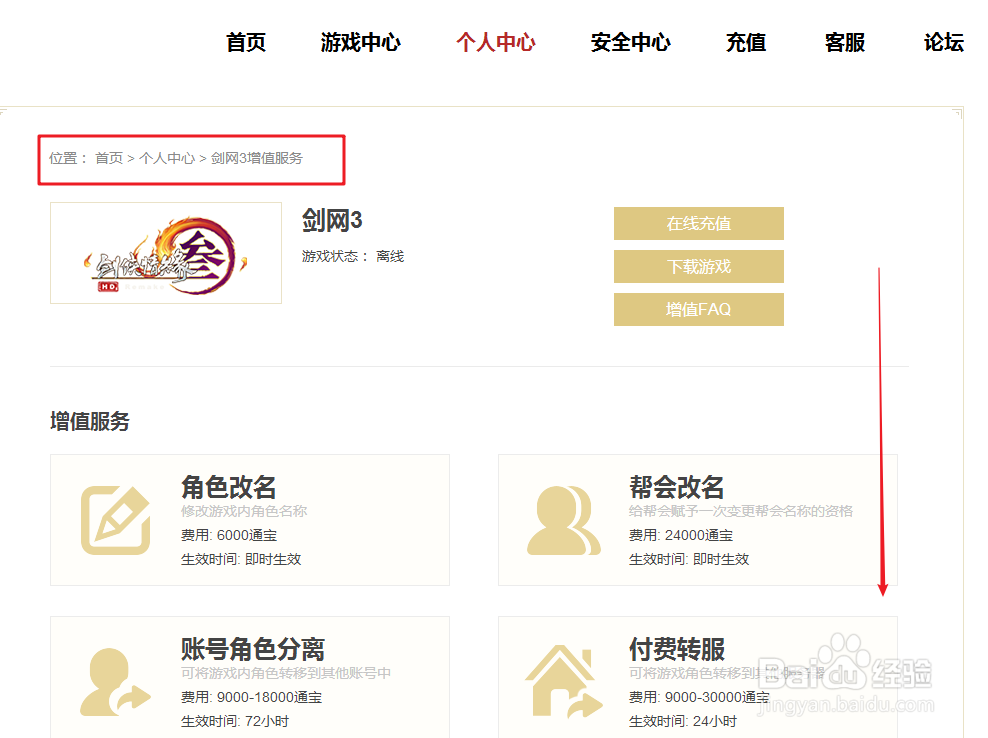The width and height of the screenshot is (988, 738).
Task: Open the 增值FAQ button
Action: pos(699,309)
